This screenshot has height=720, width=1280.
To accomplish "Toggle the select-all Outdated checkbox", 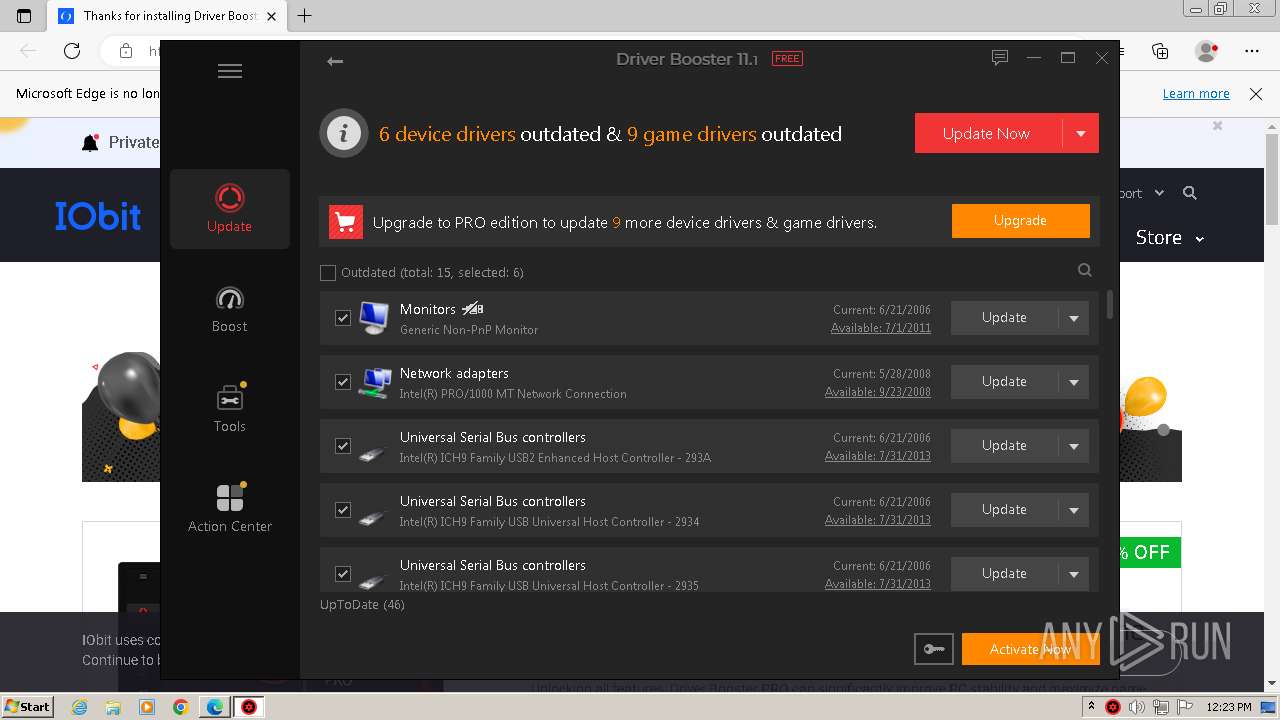I will 328,272.
